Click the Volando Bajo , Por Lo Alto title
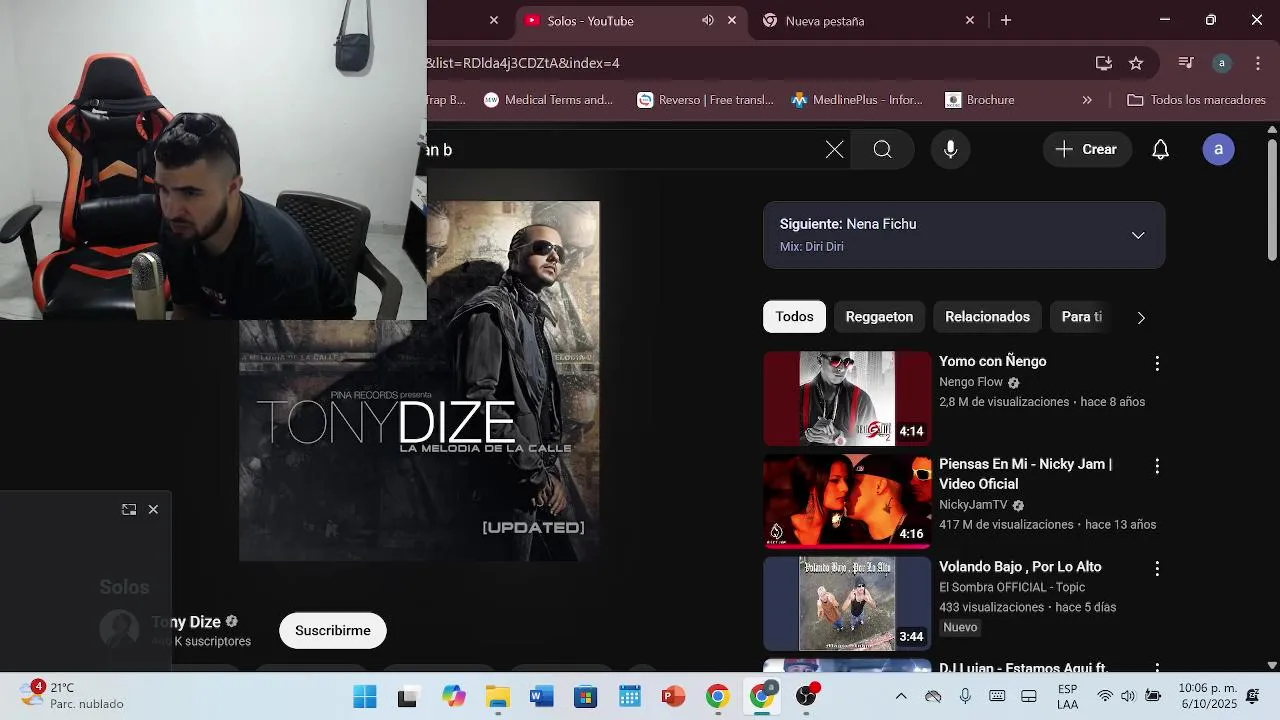 (x=1020, y=567)
